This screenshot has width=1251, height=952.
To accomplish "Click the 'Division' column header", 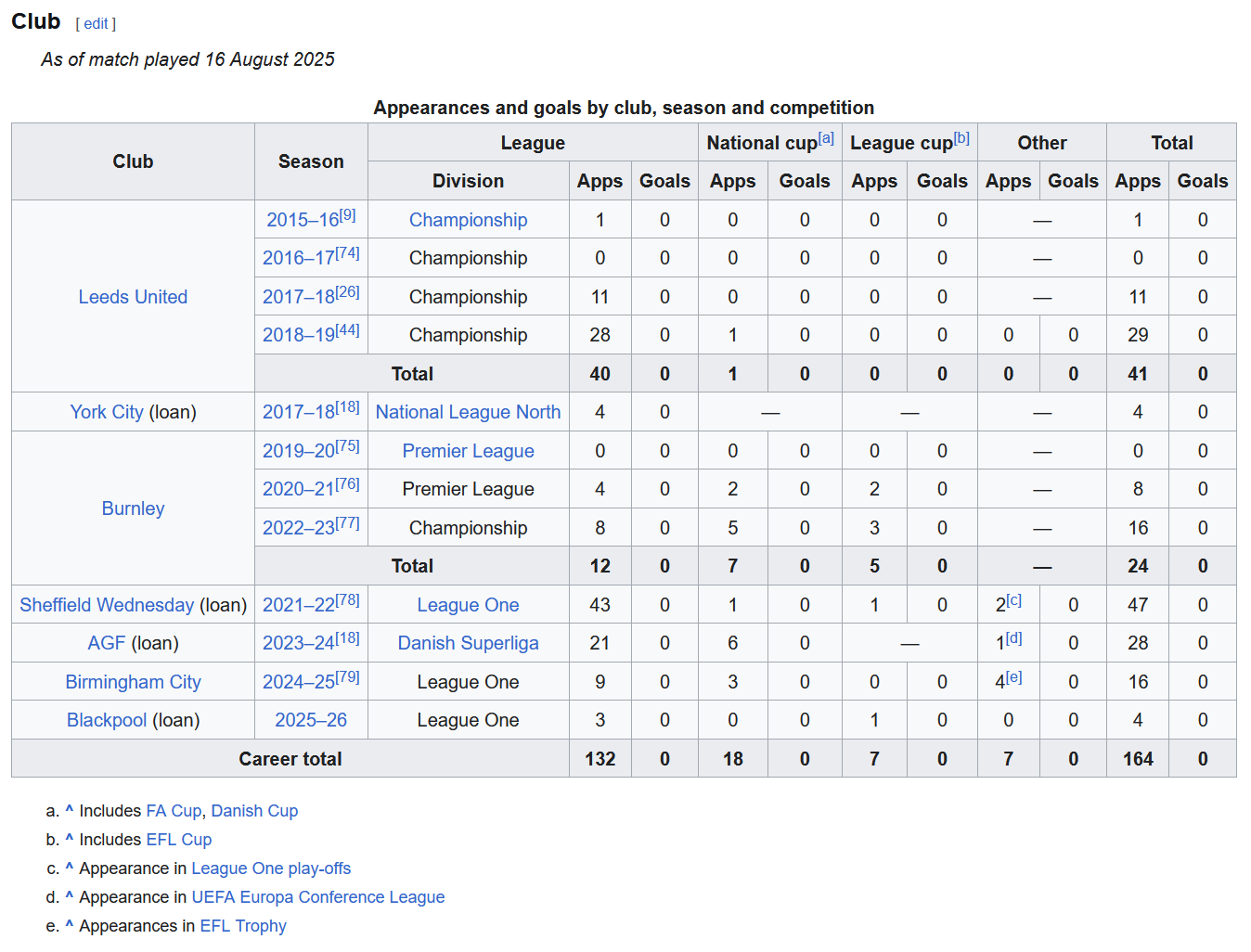I will pyautogui.click(x=468, y=181).
